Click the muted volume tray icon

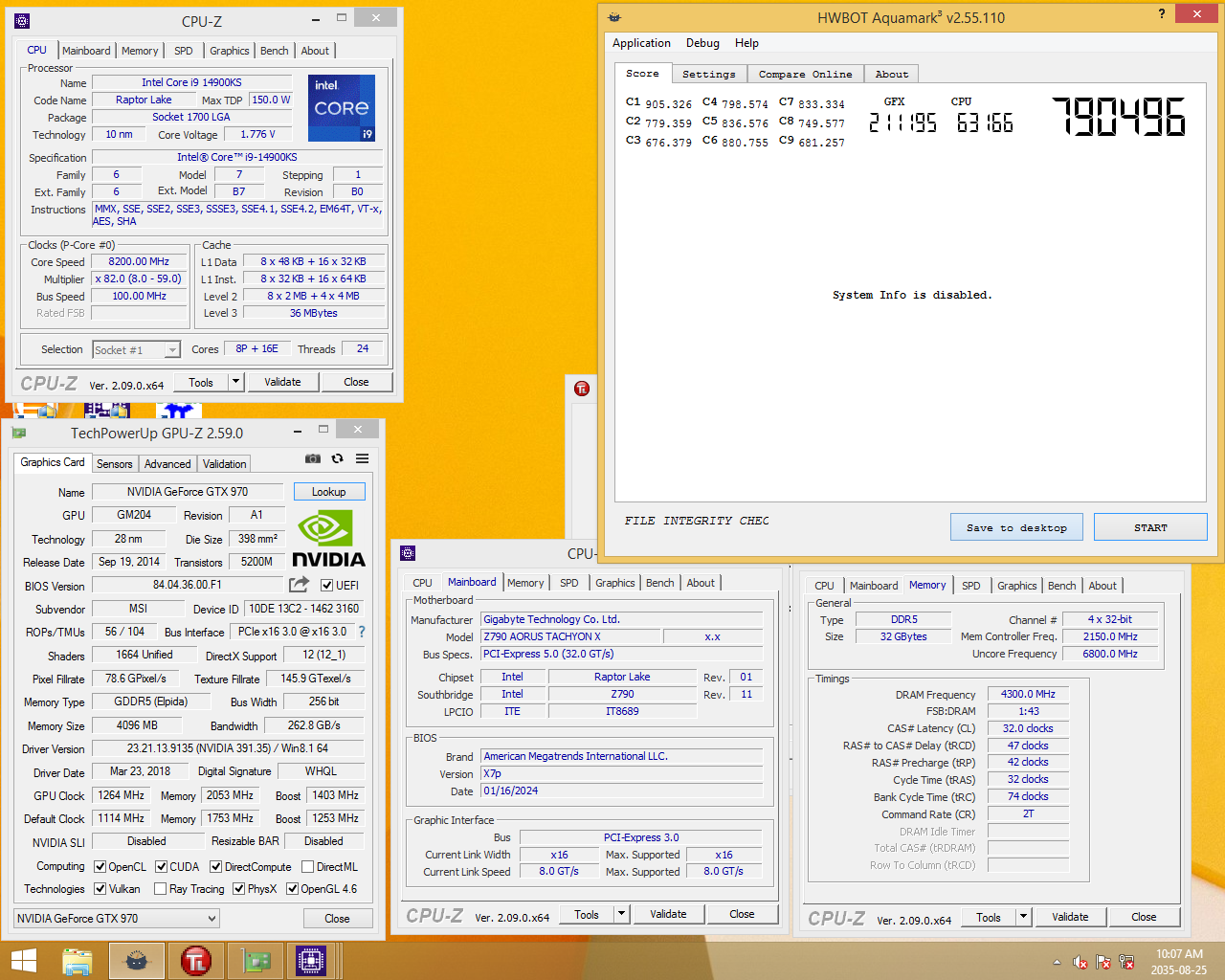pyautogui.click(x=1080, y=962)
